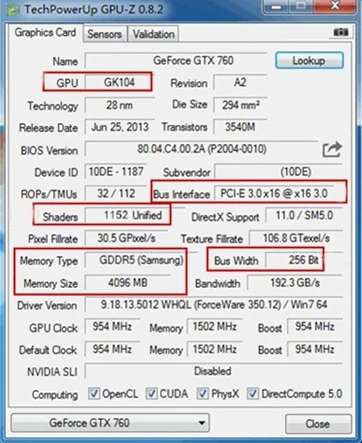This screenshot has height=443, width=362.
Task: Click the Transistors field 3540M
Action: click(x=240, y=127)
